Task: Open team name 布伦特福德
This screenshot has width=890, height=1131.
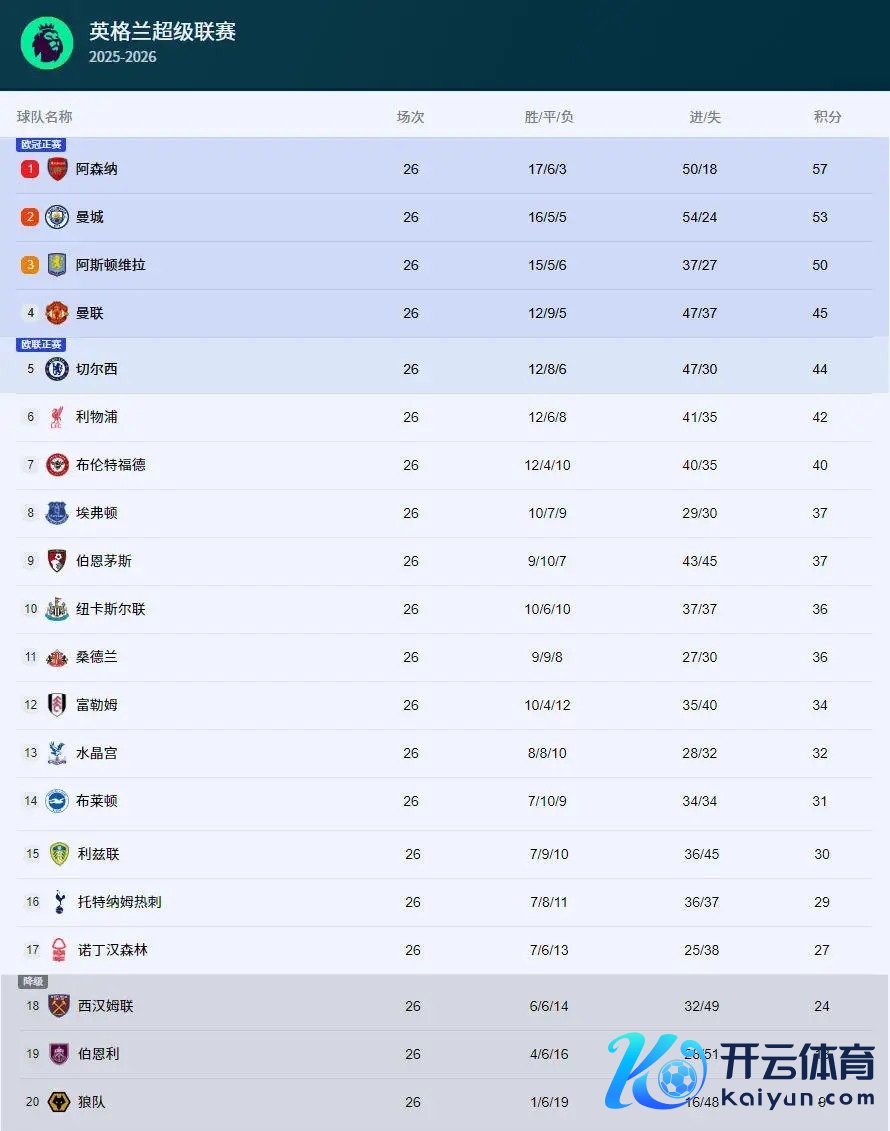Action: 111,465
